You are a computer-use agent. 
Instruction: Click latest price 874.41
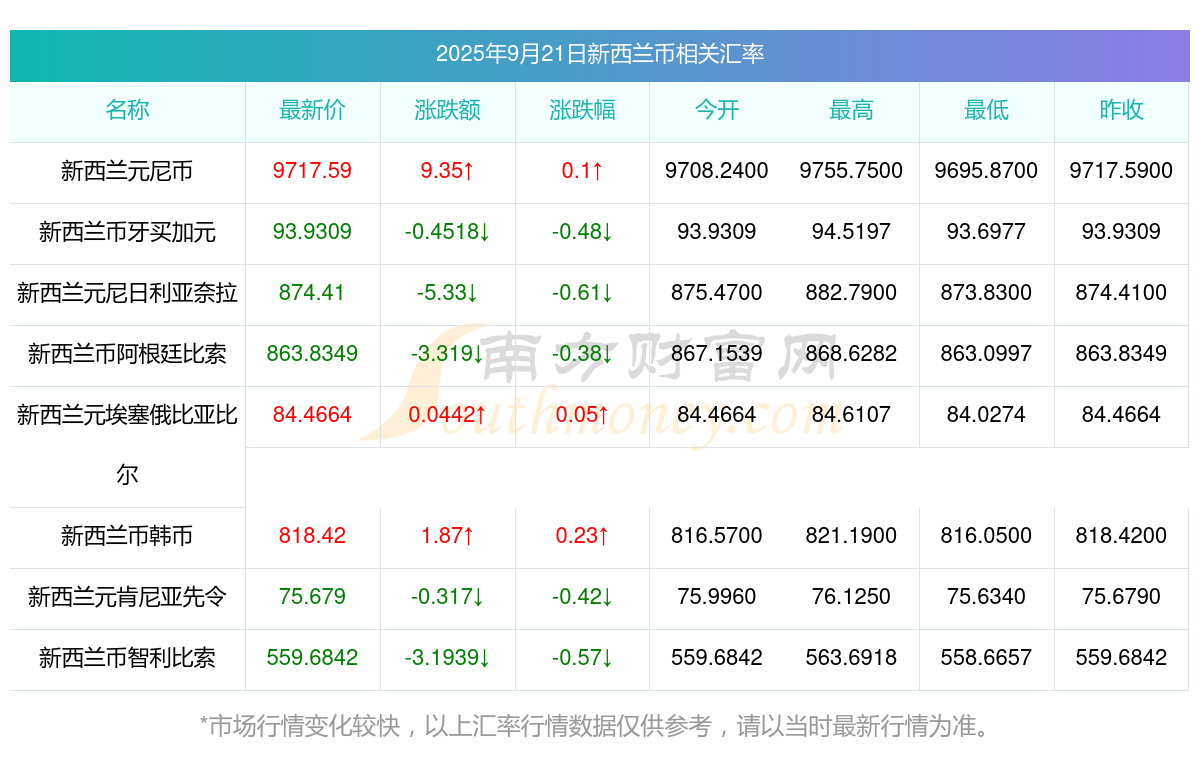[312, 293]
